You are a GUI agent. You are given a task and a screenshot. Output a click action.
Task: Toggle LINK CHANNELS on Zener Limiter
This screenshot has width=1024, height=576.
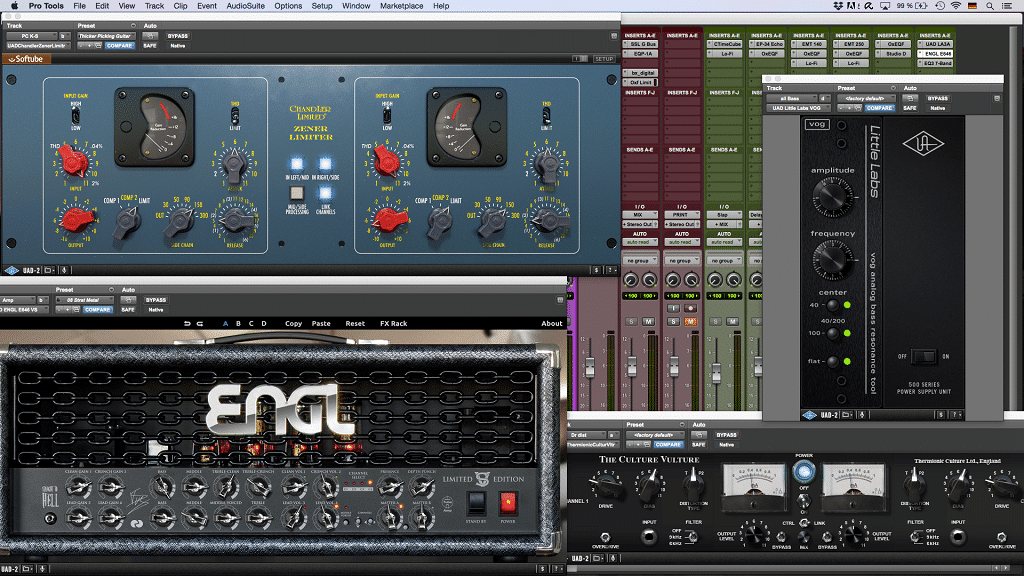tap(325, 193)
